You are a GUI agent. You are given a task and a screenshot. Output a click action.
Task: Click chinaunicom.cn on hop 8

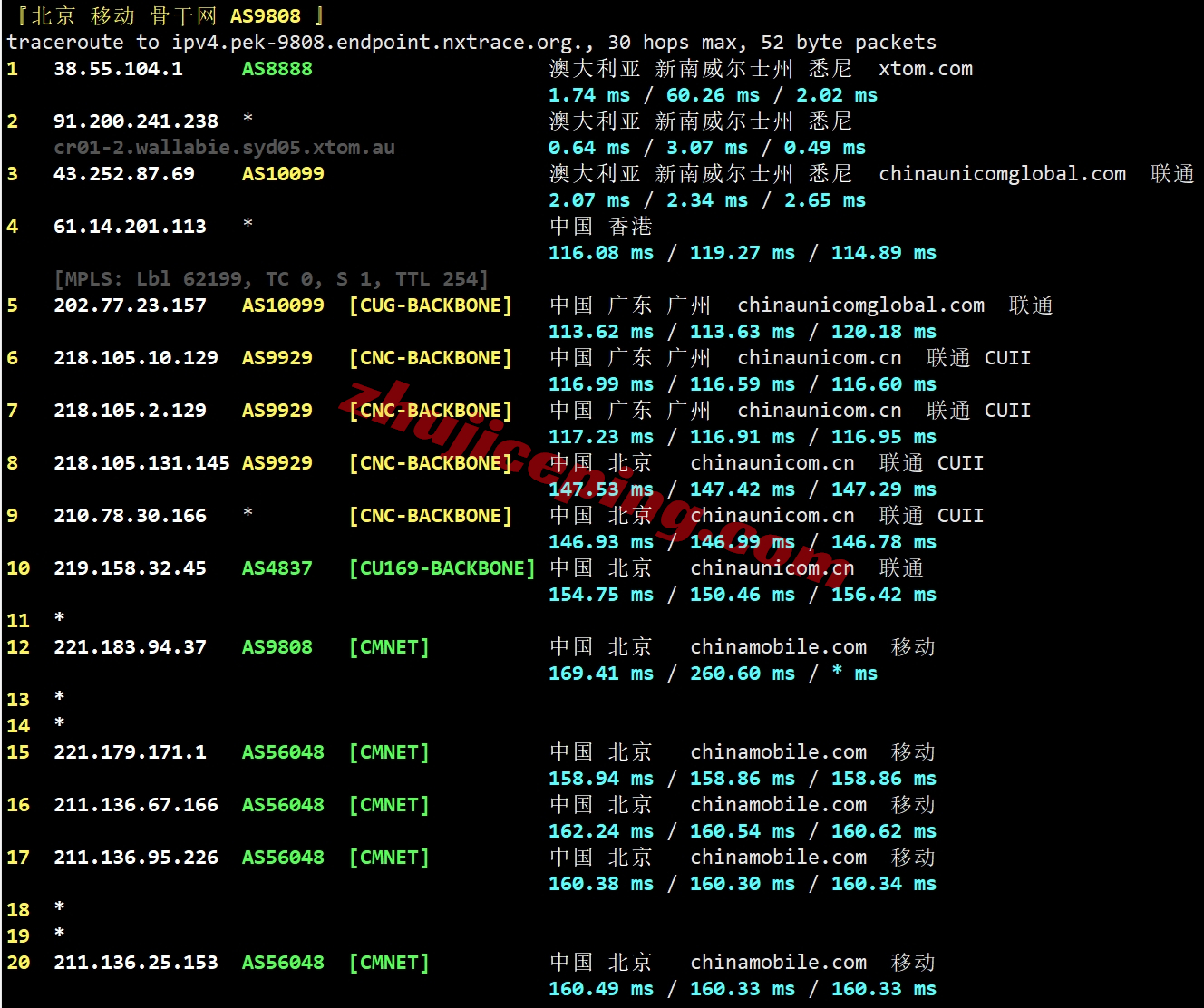click(772, 463)
